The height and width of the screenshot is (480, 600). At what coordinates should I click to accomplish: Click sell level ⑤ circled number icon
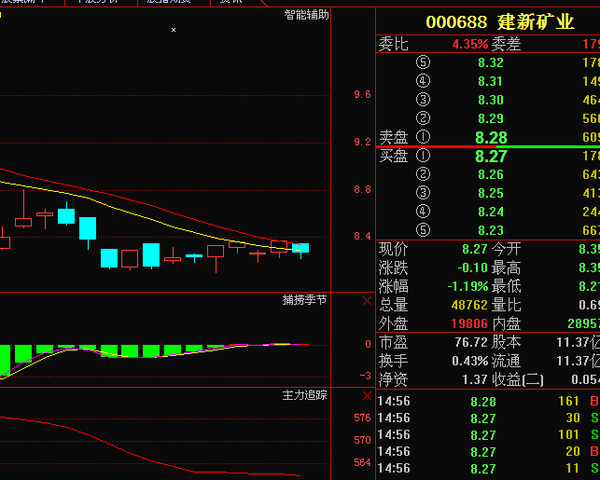(x=422, y=63)
